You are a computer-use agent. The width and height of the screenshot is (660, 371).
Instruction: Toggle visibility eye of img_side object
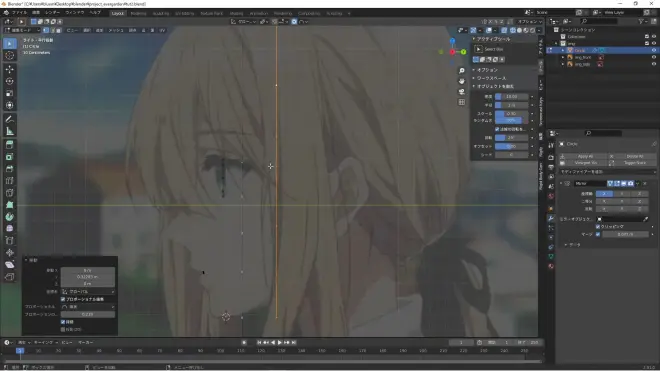click(654, 64)
